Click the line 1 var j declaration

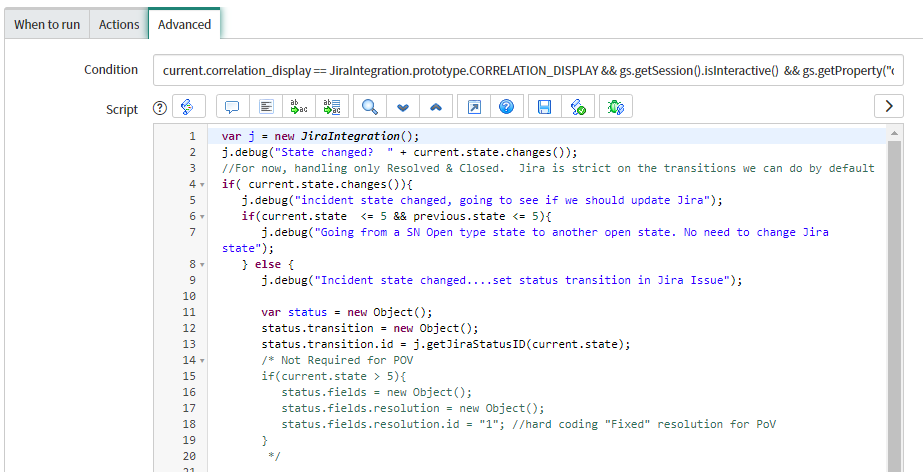pos(321,136)
